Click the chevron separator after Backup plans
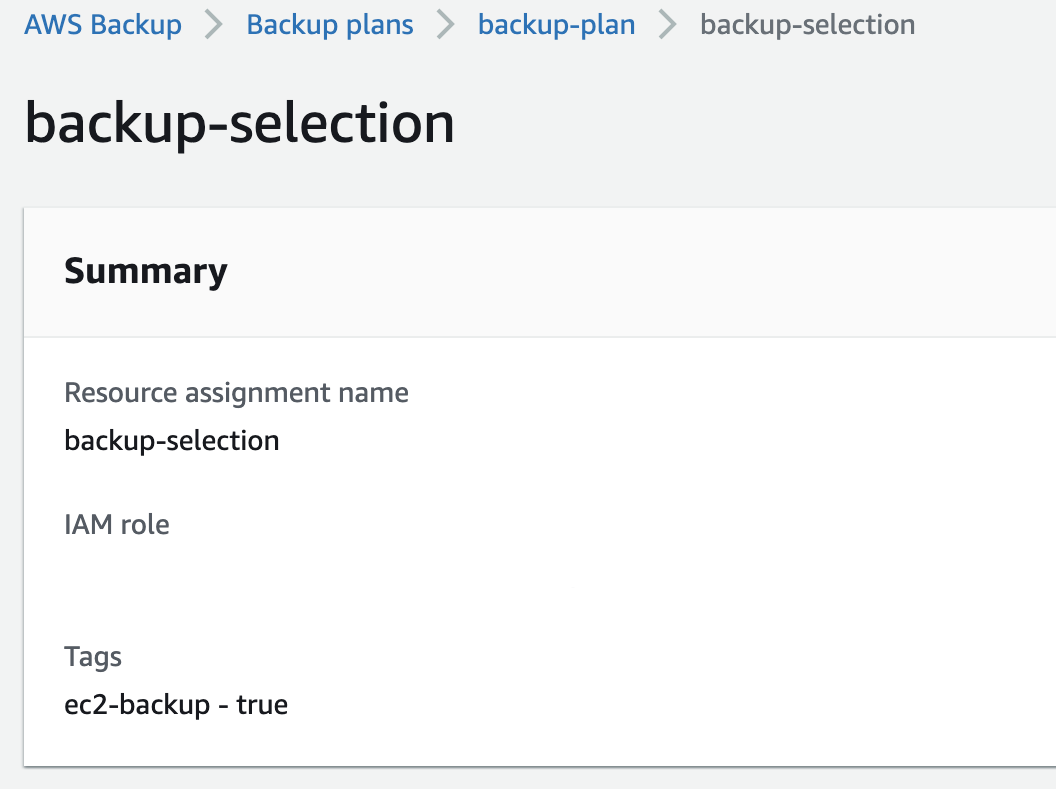 [446, 26]
